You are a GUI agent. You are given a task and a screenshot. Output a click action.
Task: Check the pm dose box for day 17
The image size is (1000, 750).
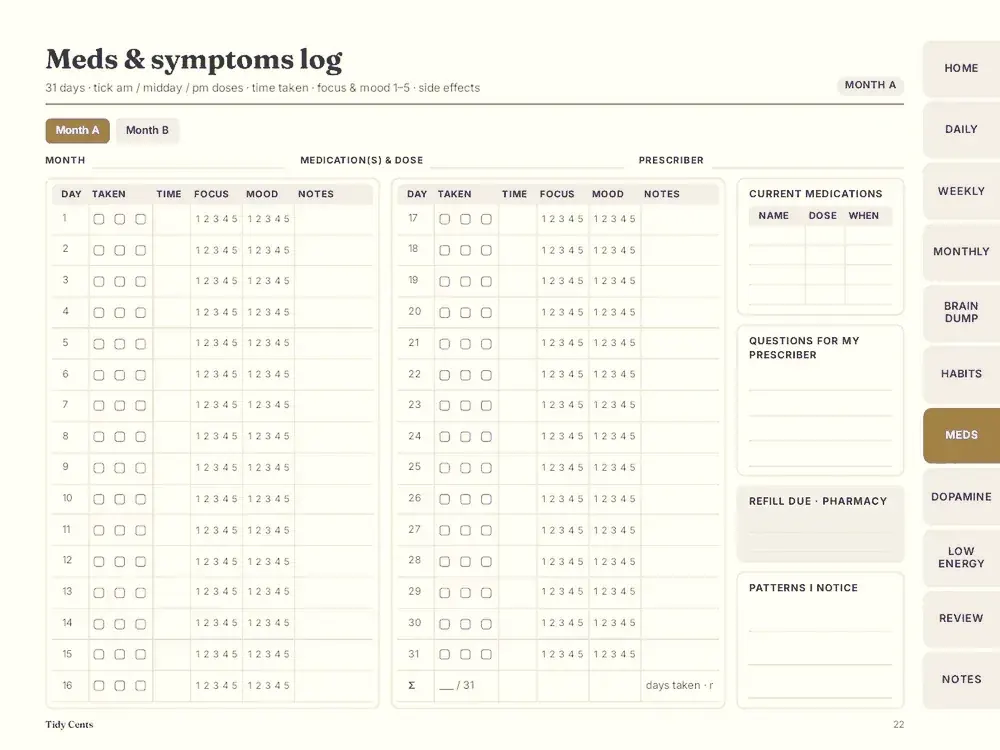[x=486, y=219]
